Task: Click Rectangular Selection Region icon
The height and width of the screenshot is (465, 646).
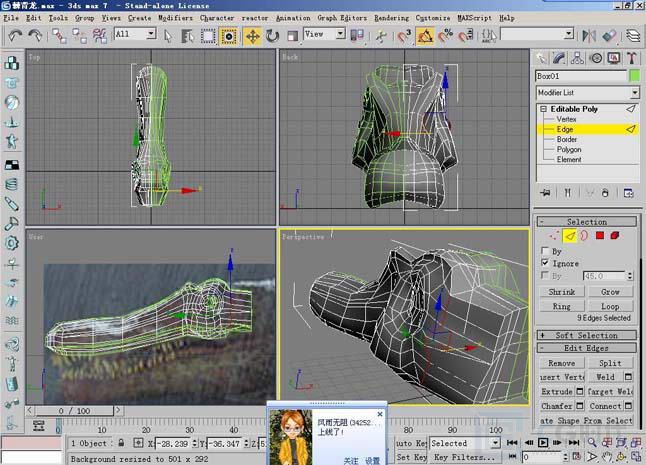Action: pyautogui.click(x=208, y=36)
